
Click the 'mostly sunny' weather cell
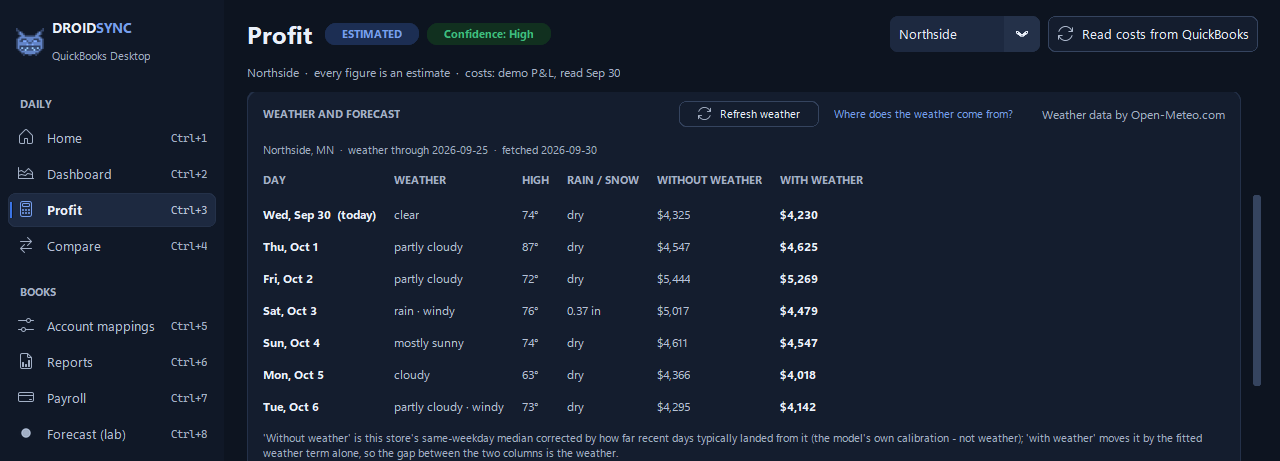coord(428,343)
